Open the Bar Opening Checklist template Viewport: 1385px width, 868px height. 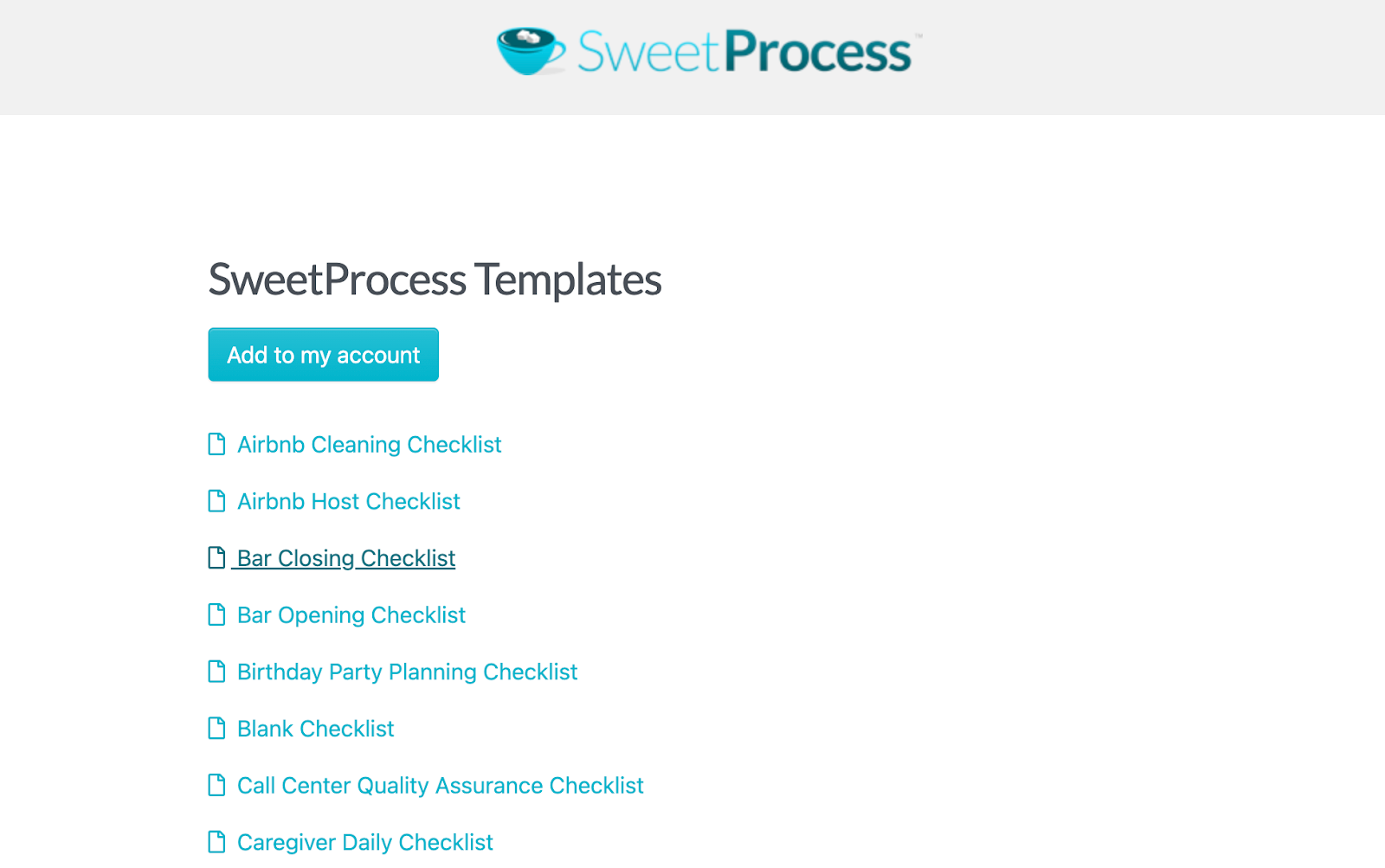351,614
